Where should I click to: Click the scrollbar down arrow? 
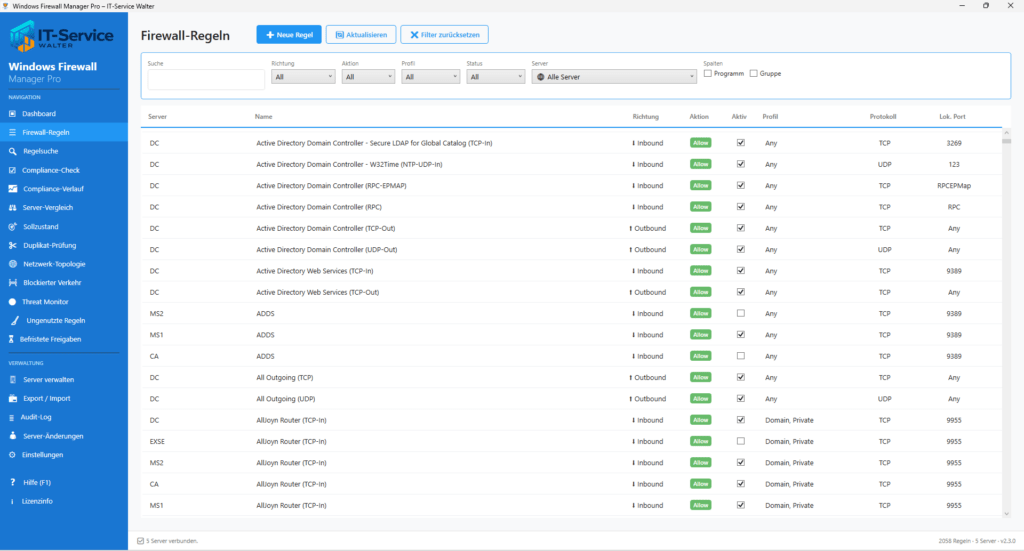(1006, 514)
